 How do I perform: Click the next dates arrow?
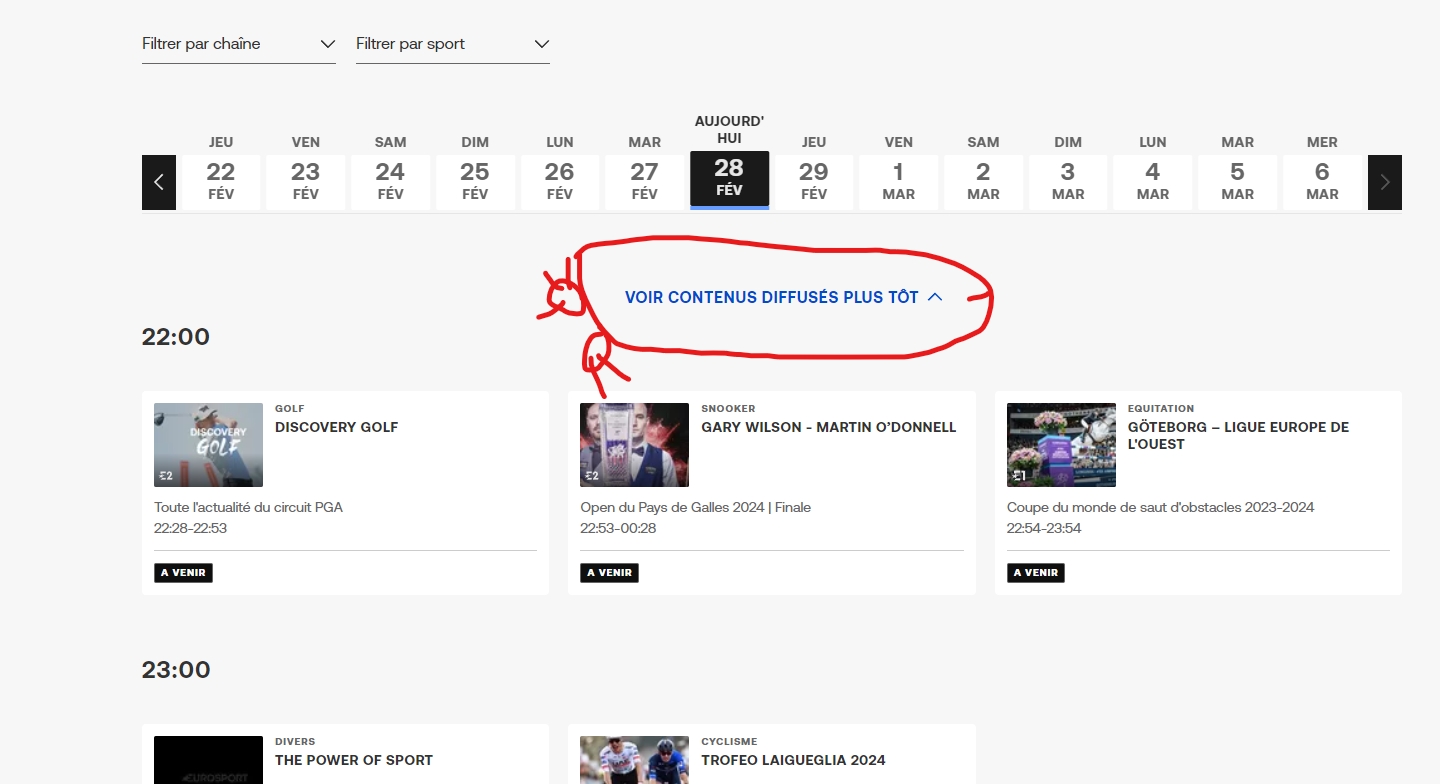[1385, 182]
